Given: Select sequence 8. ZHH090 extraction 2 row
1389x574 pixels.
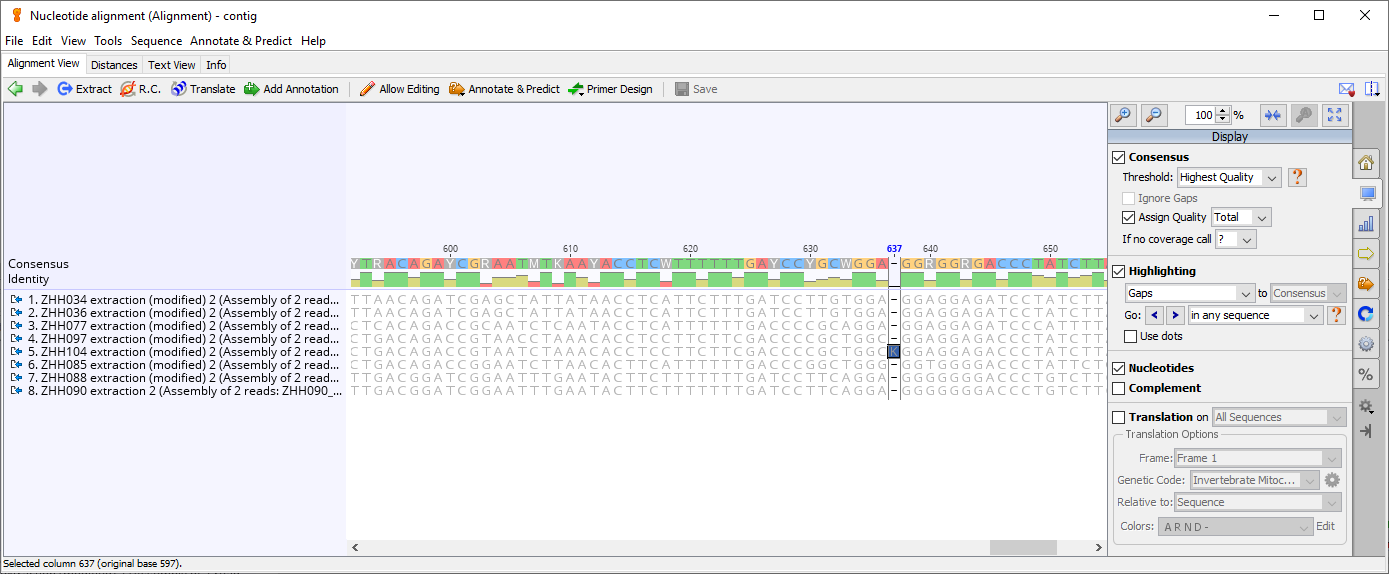Looking at the screenshot, I should [x=175, y=391].
